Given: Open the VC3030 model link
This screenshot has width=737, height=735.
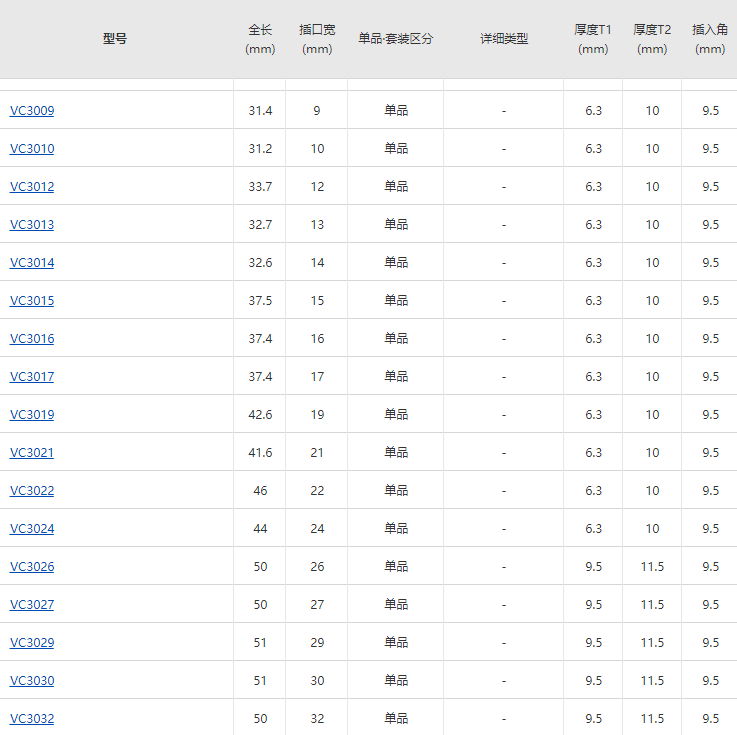Looking at the screenshot, I should pos(32,681).
